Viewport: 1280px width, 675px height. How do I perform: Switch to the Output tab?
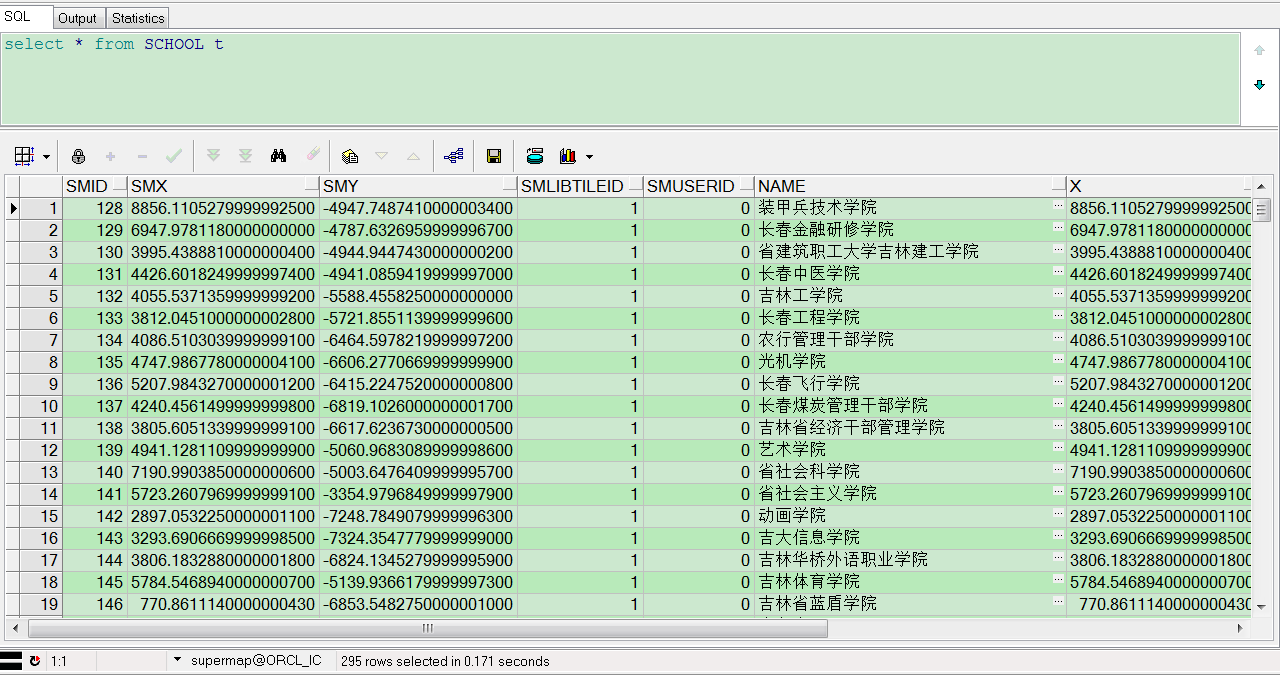click(78, 17)
